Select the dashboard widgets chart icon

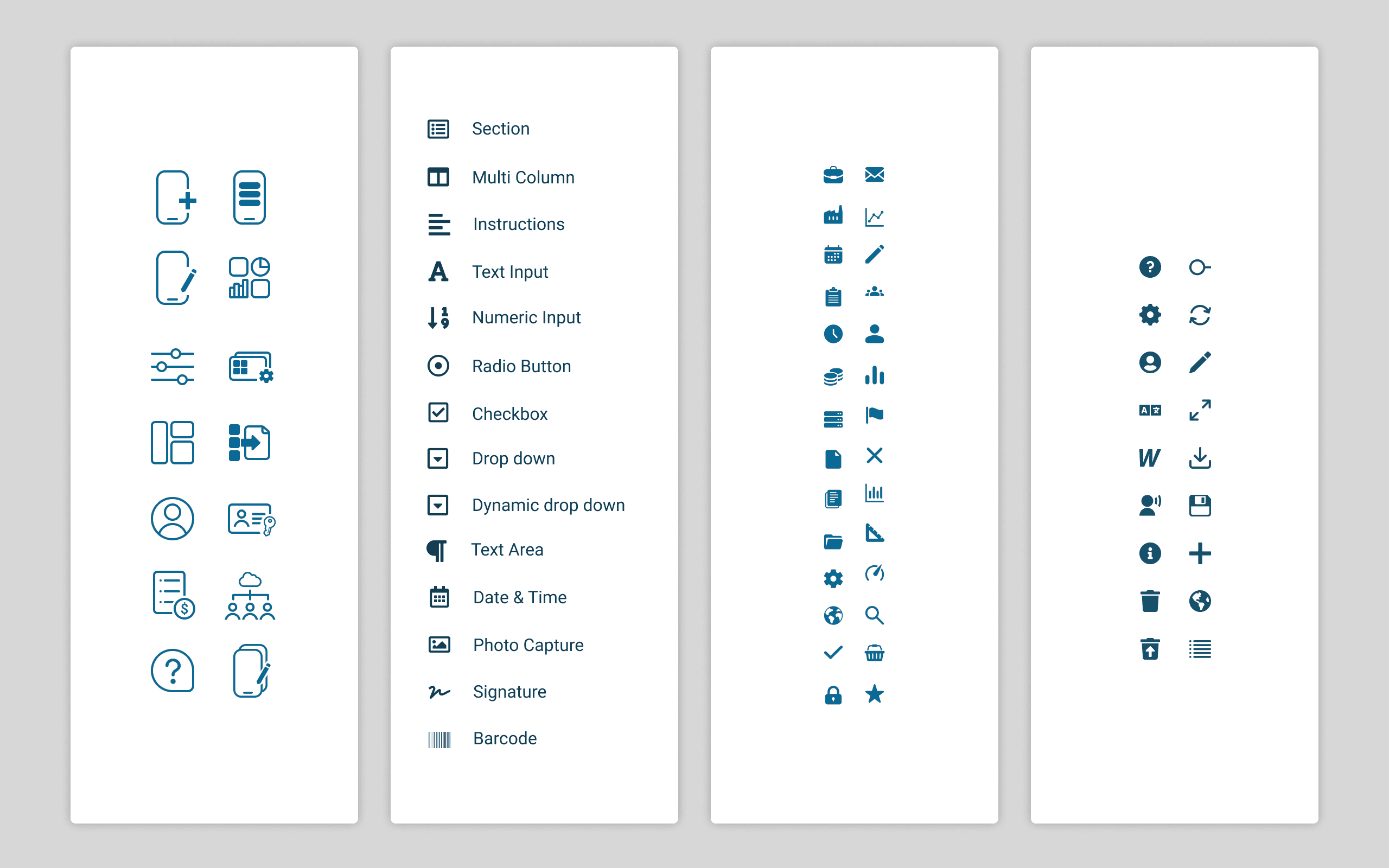249,278
